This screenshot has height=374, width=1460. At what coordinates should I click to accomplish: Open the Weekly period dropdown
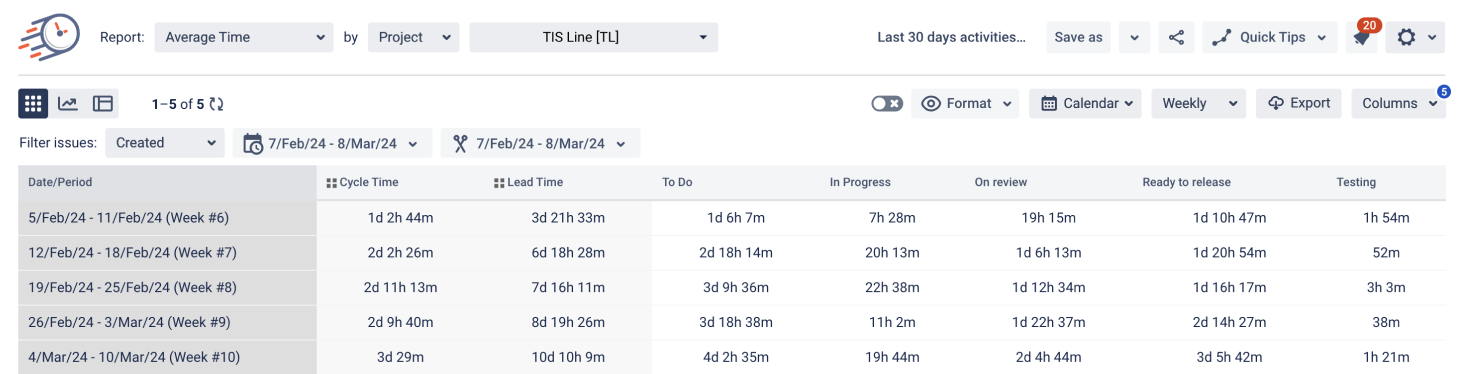point(1198,103)
